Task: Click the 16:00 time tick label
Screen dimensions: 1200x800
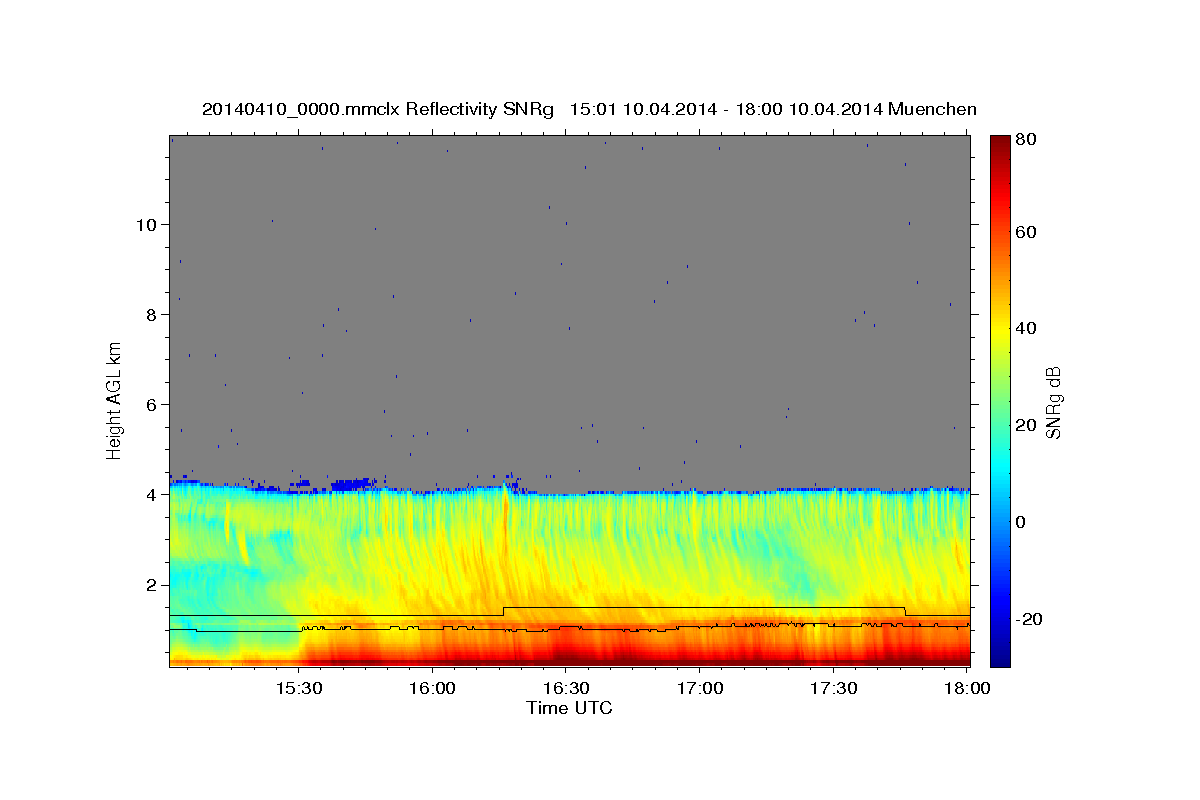Action: tap(432, 689)
